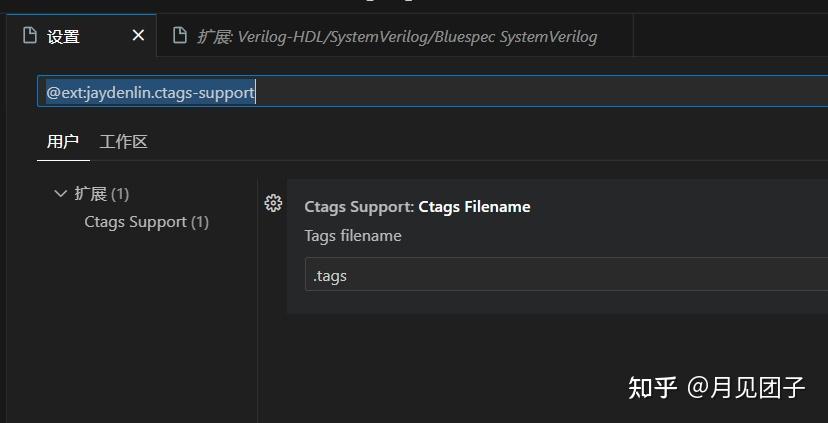Switch to the Verilog-HDL/SystemVerilog extension tab
Viewport: 828px width, 423px height.
[395, 36]
